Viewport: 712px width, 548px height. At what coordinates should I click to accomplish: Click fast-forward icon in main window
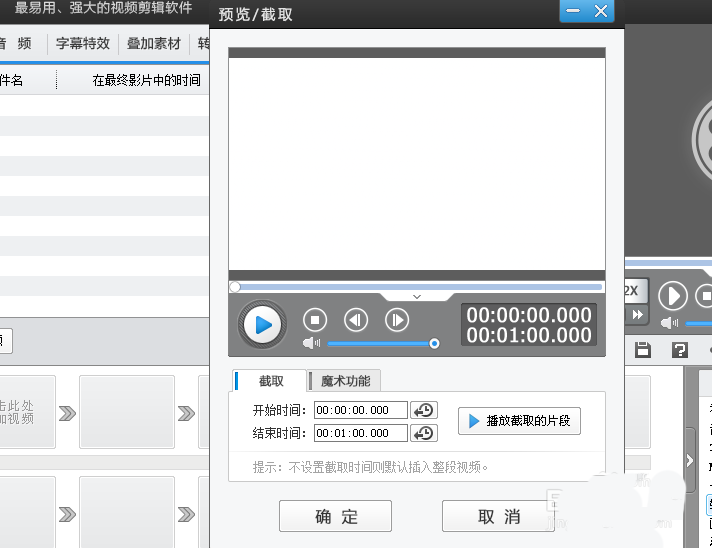pos(637,315)
